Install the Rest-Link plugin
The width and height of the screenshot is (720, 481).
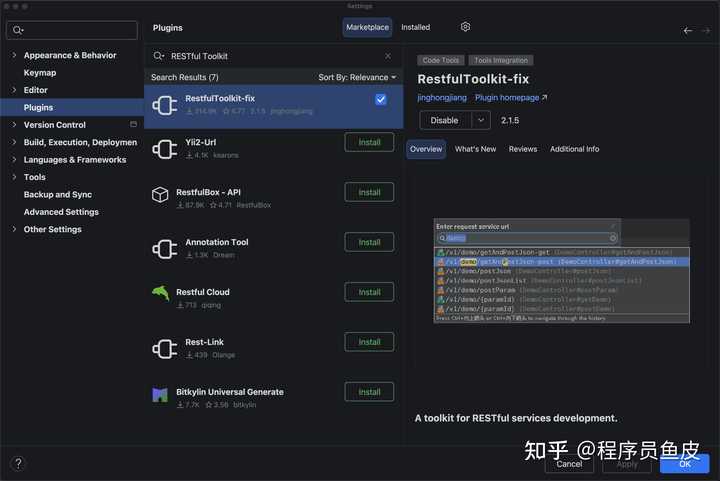click(x=369, y=342)
